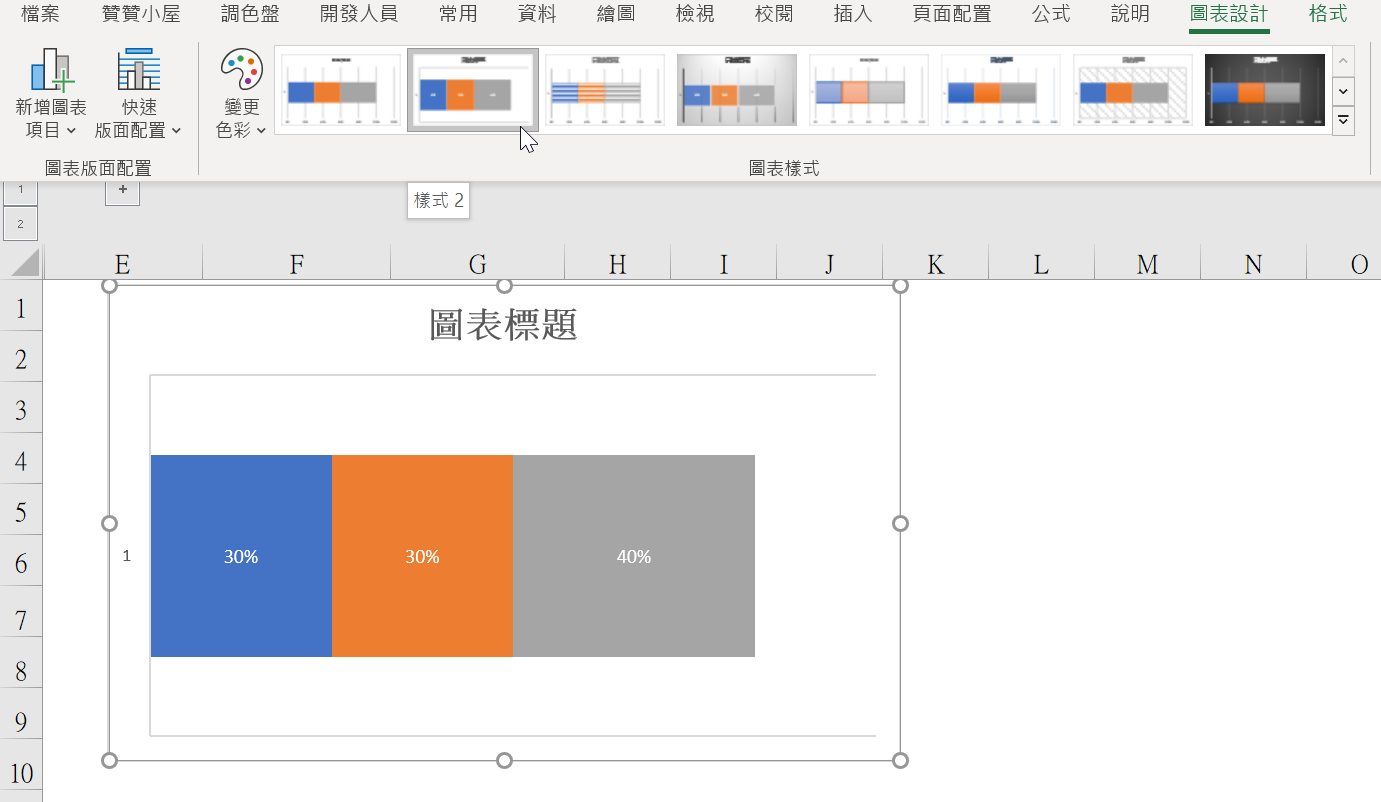Image resolution: width=1381 pixels, height=802 pixels.
Task: Expand the chart styles gallery fully
Action: (x=1344, y=120)
